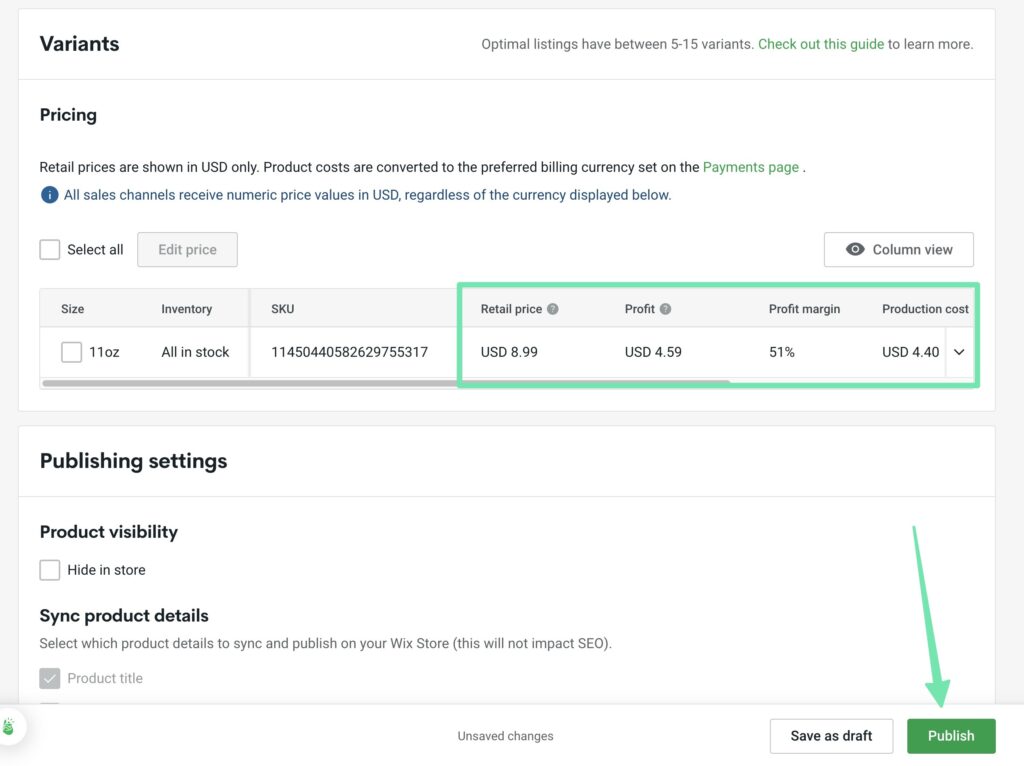Viewport: 1024px width, 766px height.
Task: Select the 11oz variant checkbox
Action: coord(71,352)
